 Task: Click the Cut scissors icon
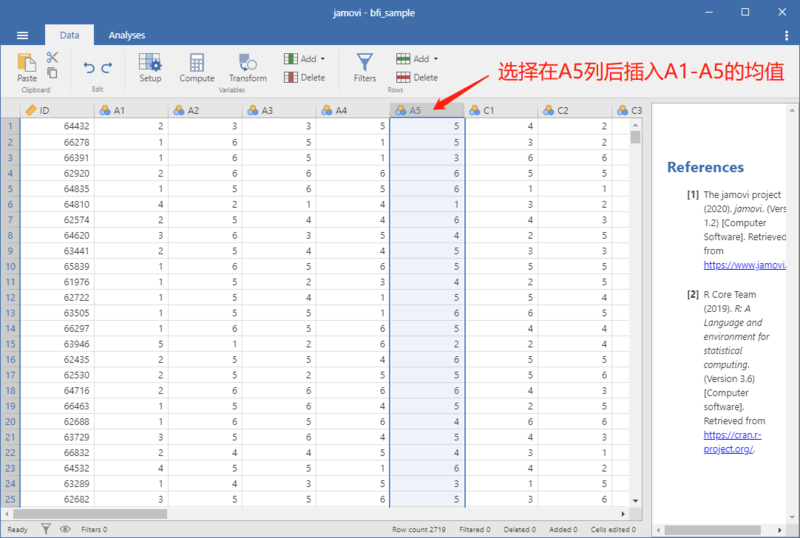click(x=52, y=57)
